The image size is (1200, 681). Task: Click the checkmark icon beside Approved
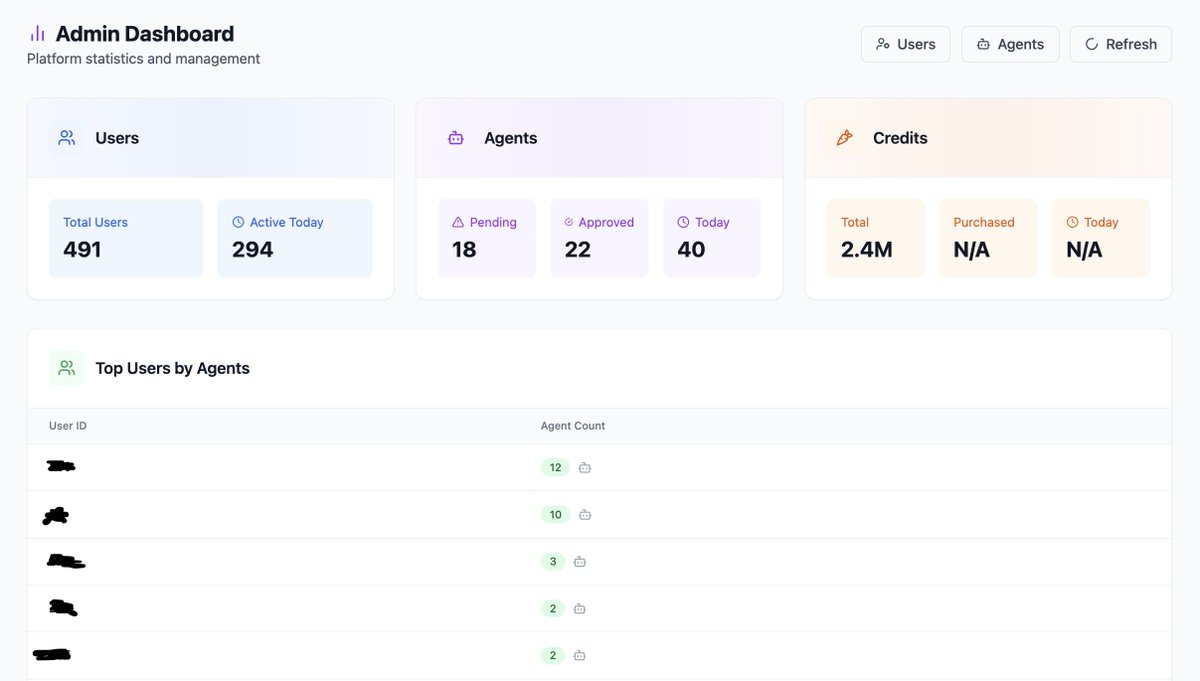point(569,222)
